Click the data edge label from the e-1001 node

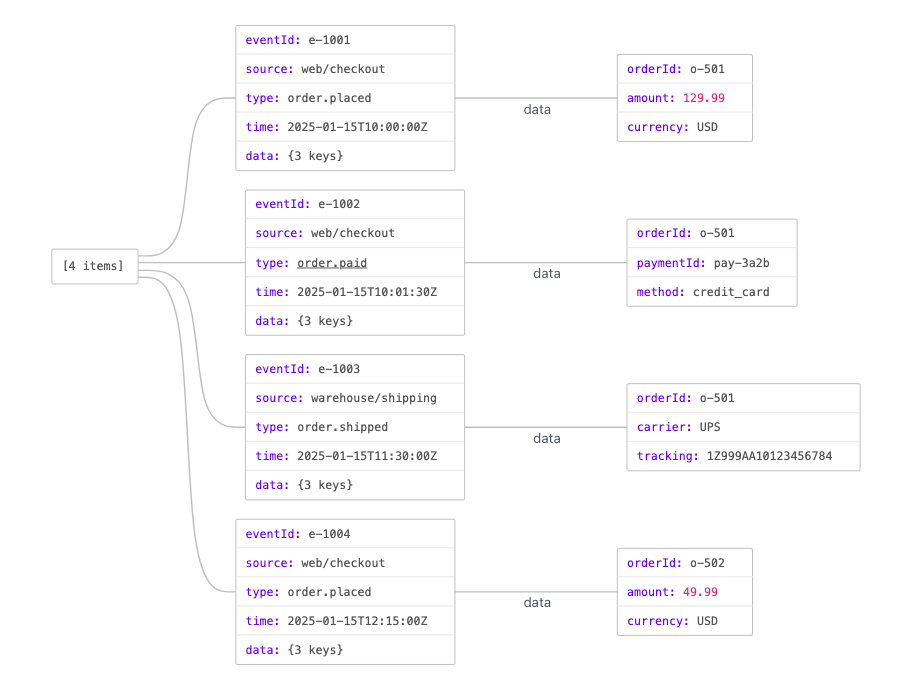[537, 110]
